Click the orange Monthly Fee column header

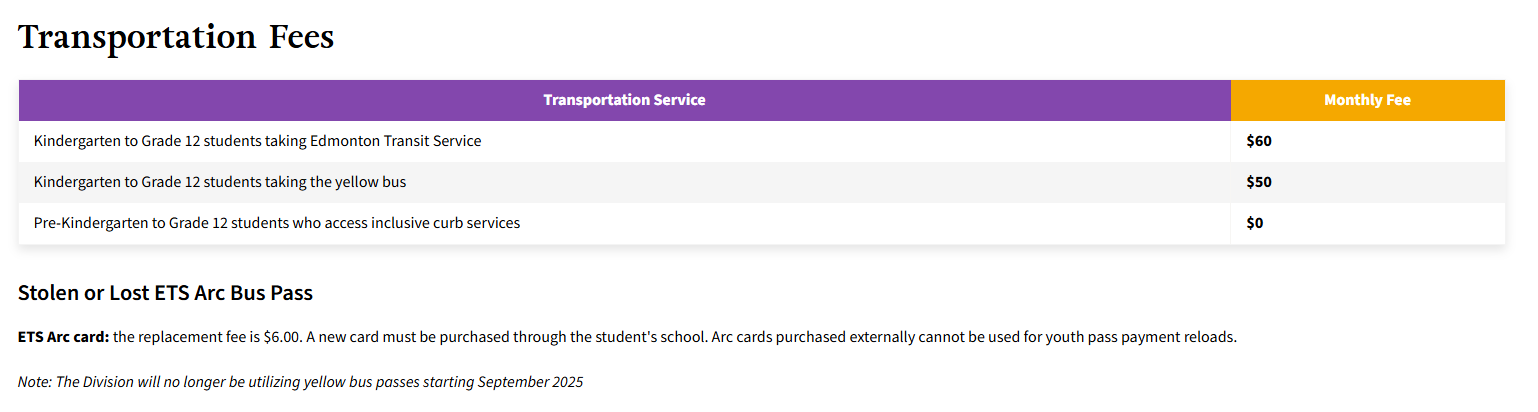(1367, 100)
